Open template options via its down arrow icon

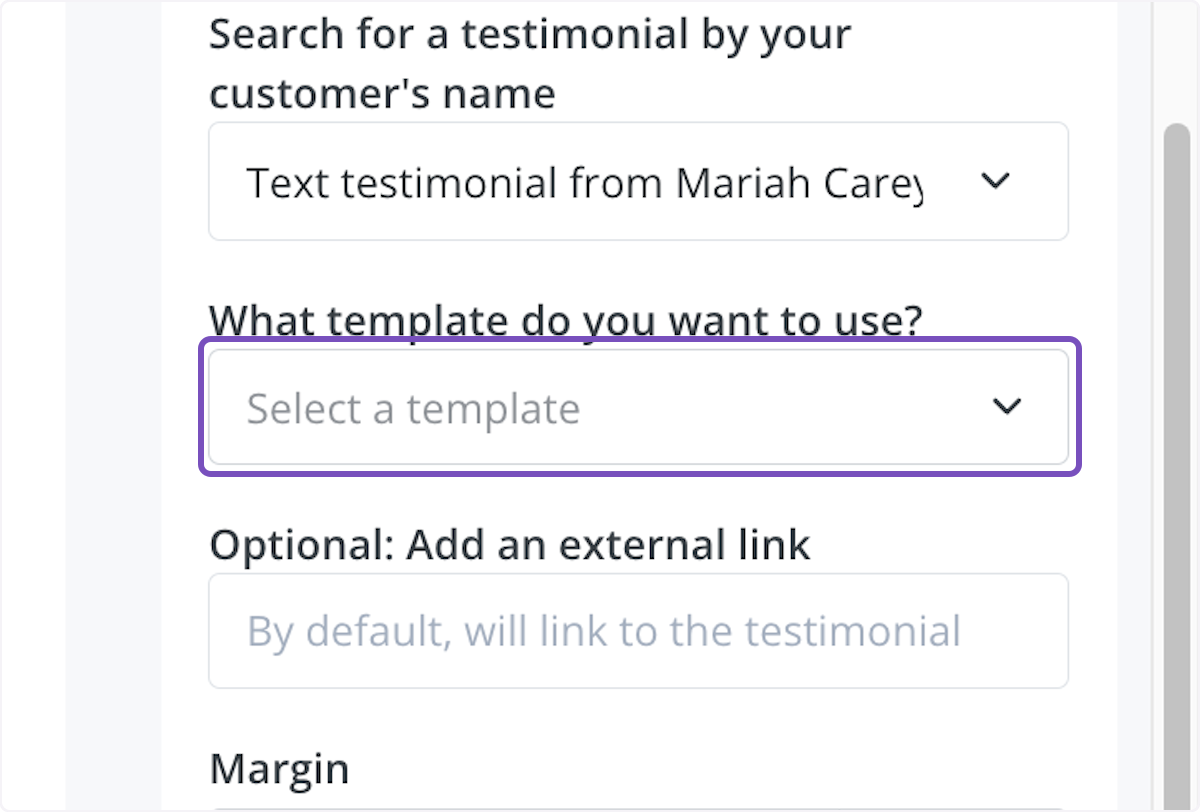tap(1007, 406)
